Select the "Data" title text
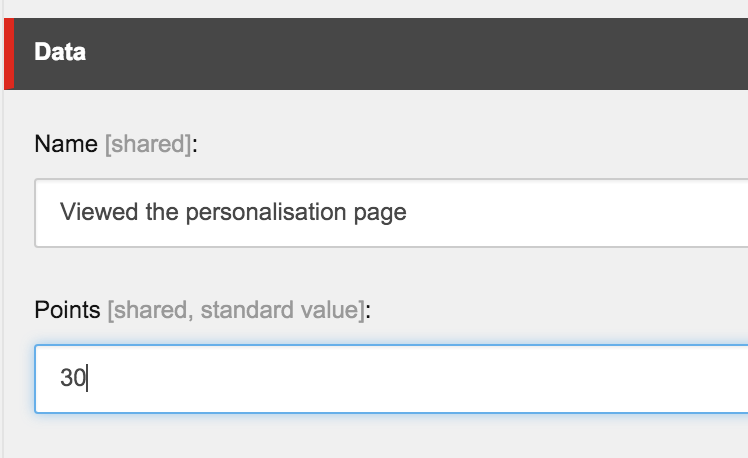 60,53
